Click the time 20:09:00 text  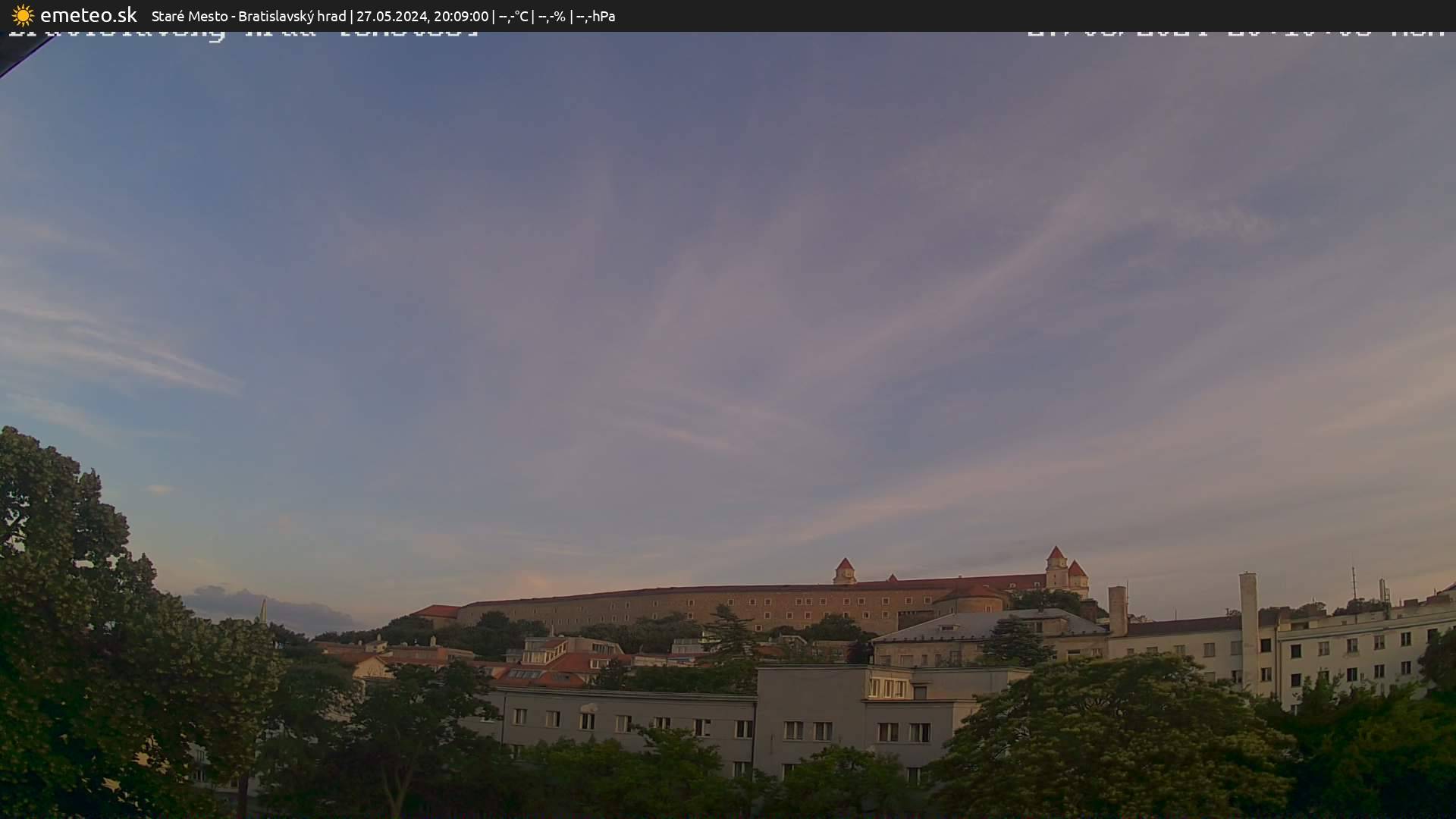pos(463,15)
